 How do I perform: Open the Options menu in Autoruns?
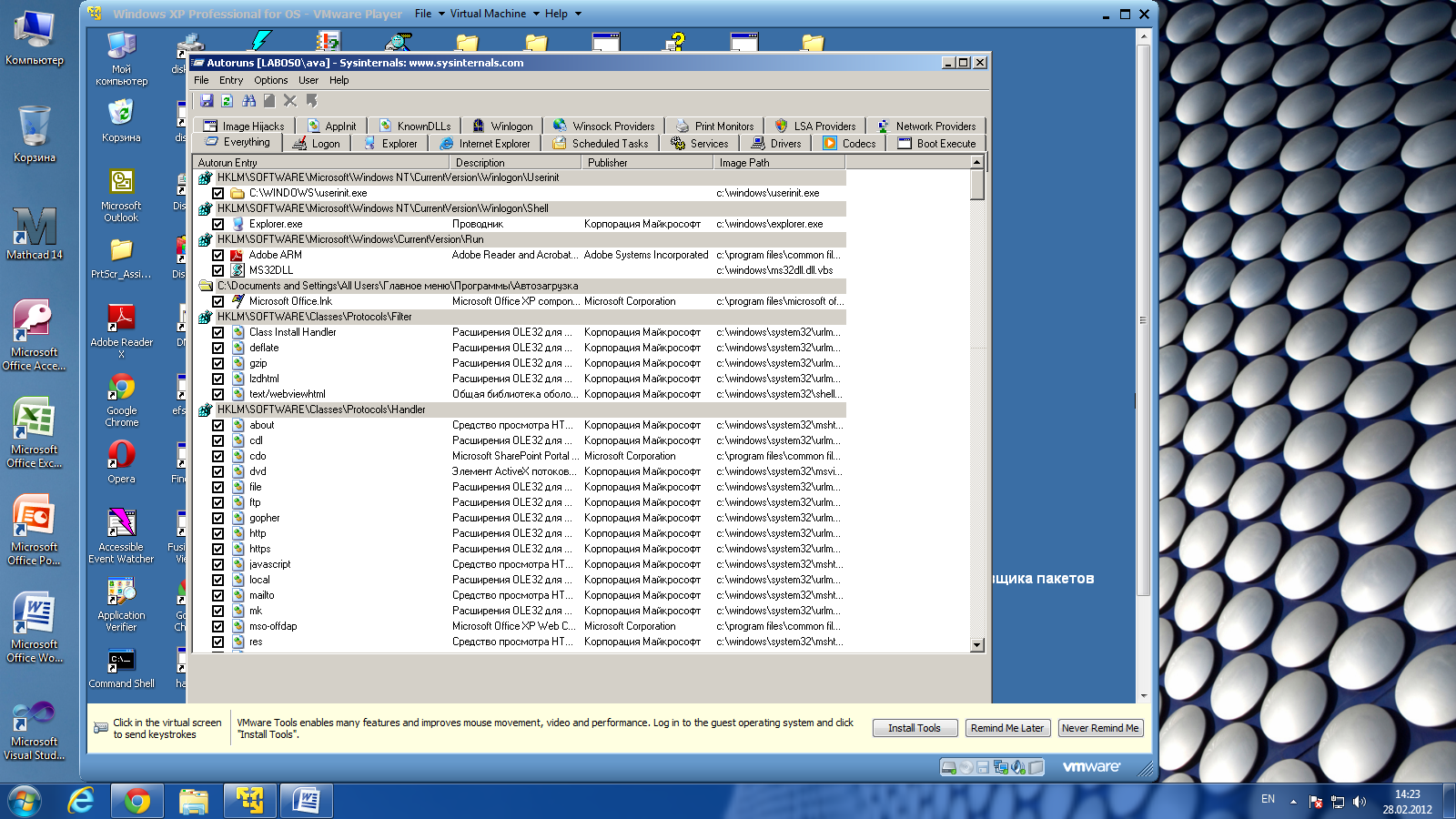point(271,80)
